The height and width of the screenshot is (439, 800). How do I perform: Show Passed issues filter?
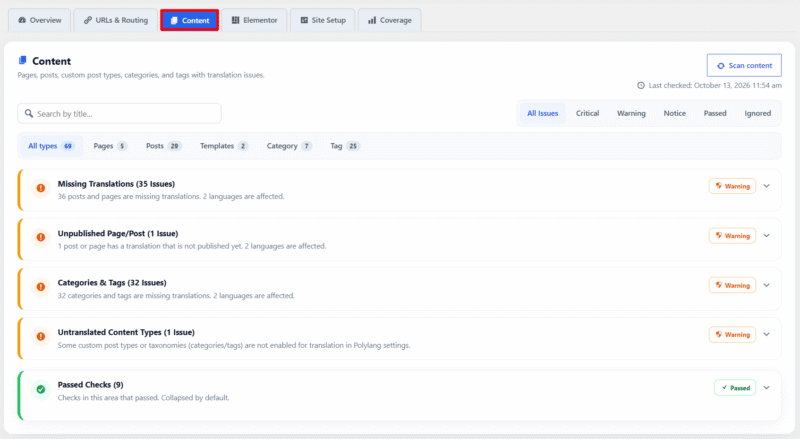[x=715, y=113]
